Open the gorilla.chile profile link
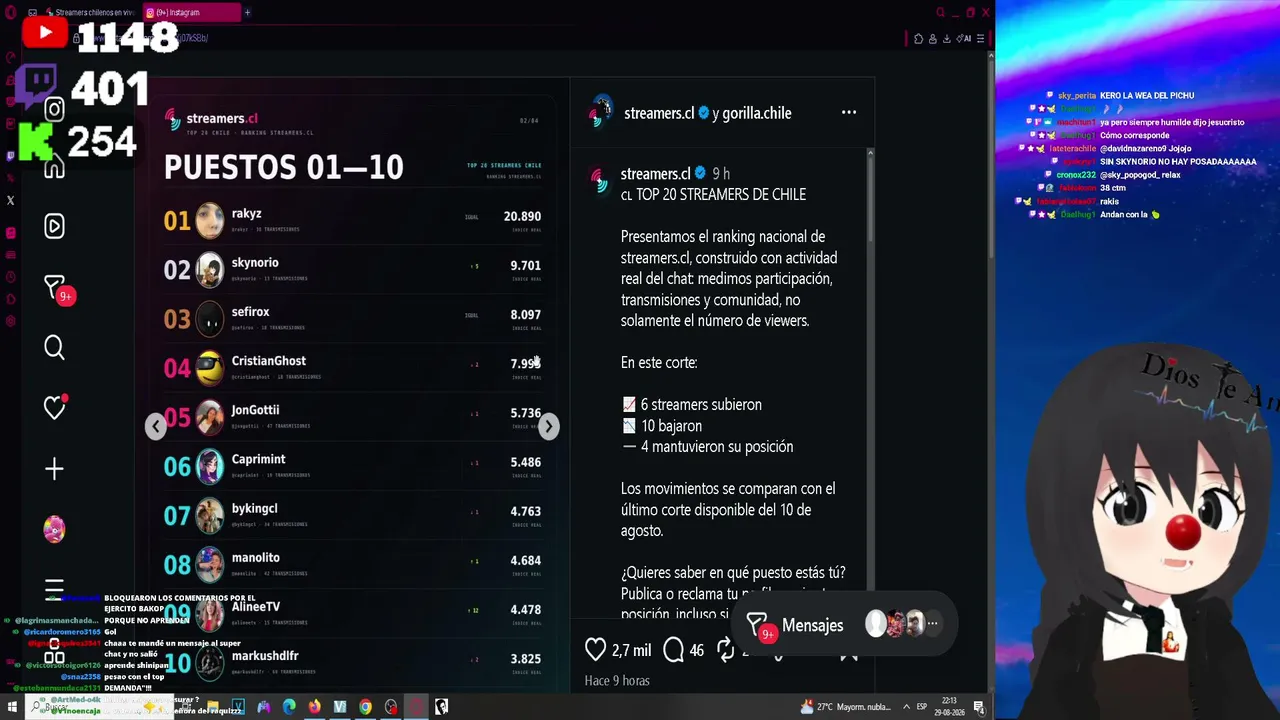The image size is (1280, 720). (757, 113)
